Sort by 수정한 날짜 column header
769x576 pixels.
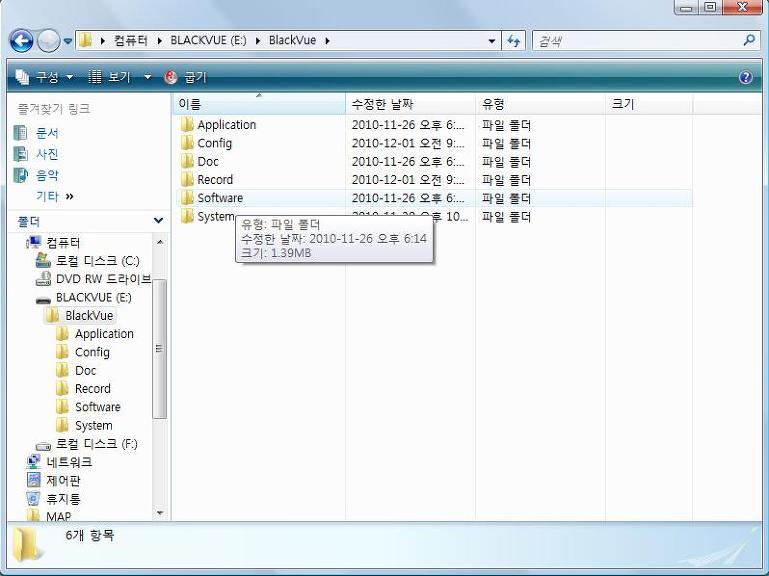click(410, 104)
